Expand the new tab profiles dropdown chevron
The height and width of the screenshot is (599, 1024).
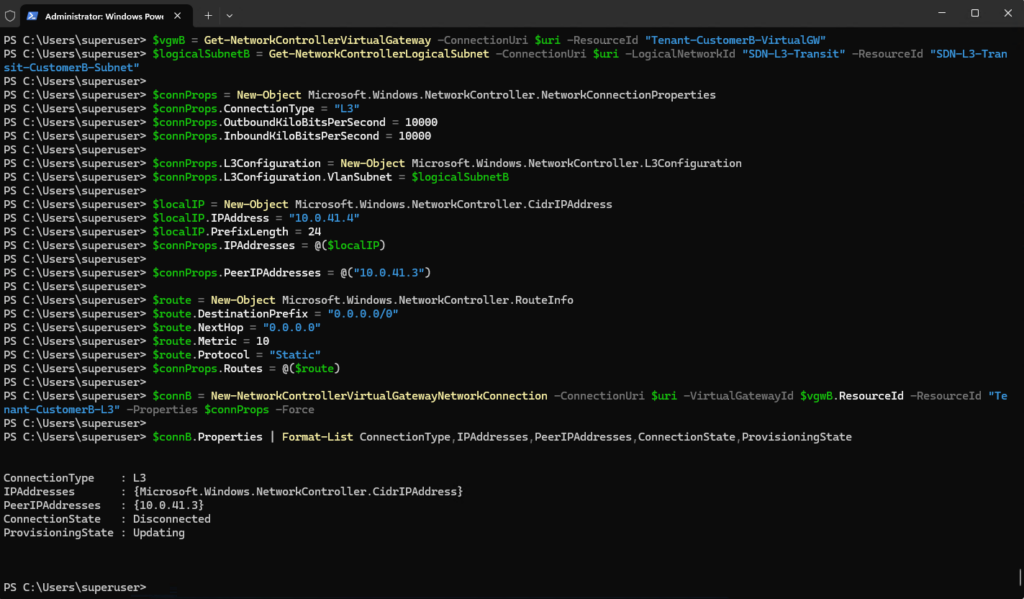[x=229, y=16]
